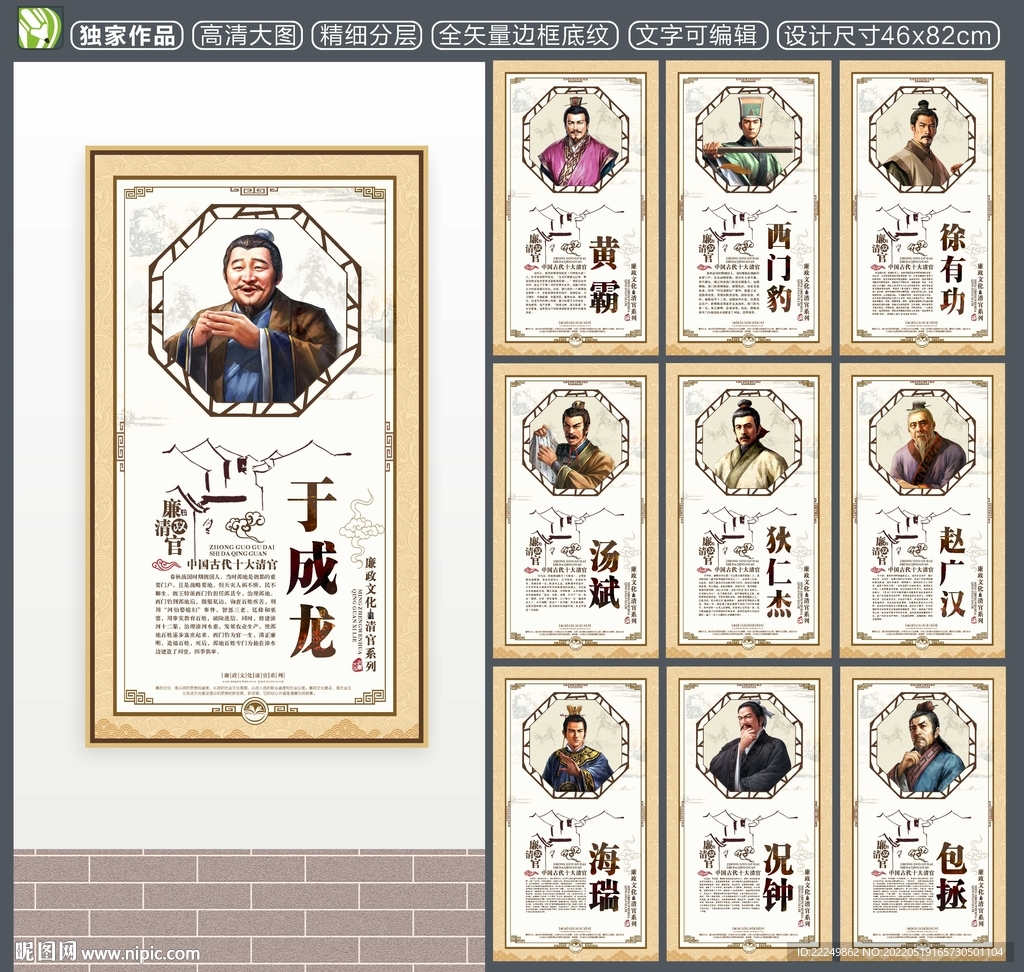
Task: Click the octagonal portrait on the 黄霸 poster
Action: pyautogui.click(x=576, y=139)
